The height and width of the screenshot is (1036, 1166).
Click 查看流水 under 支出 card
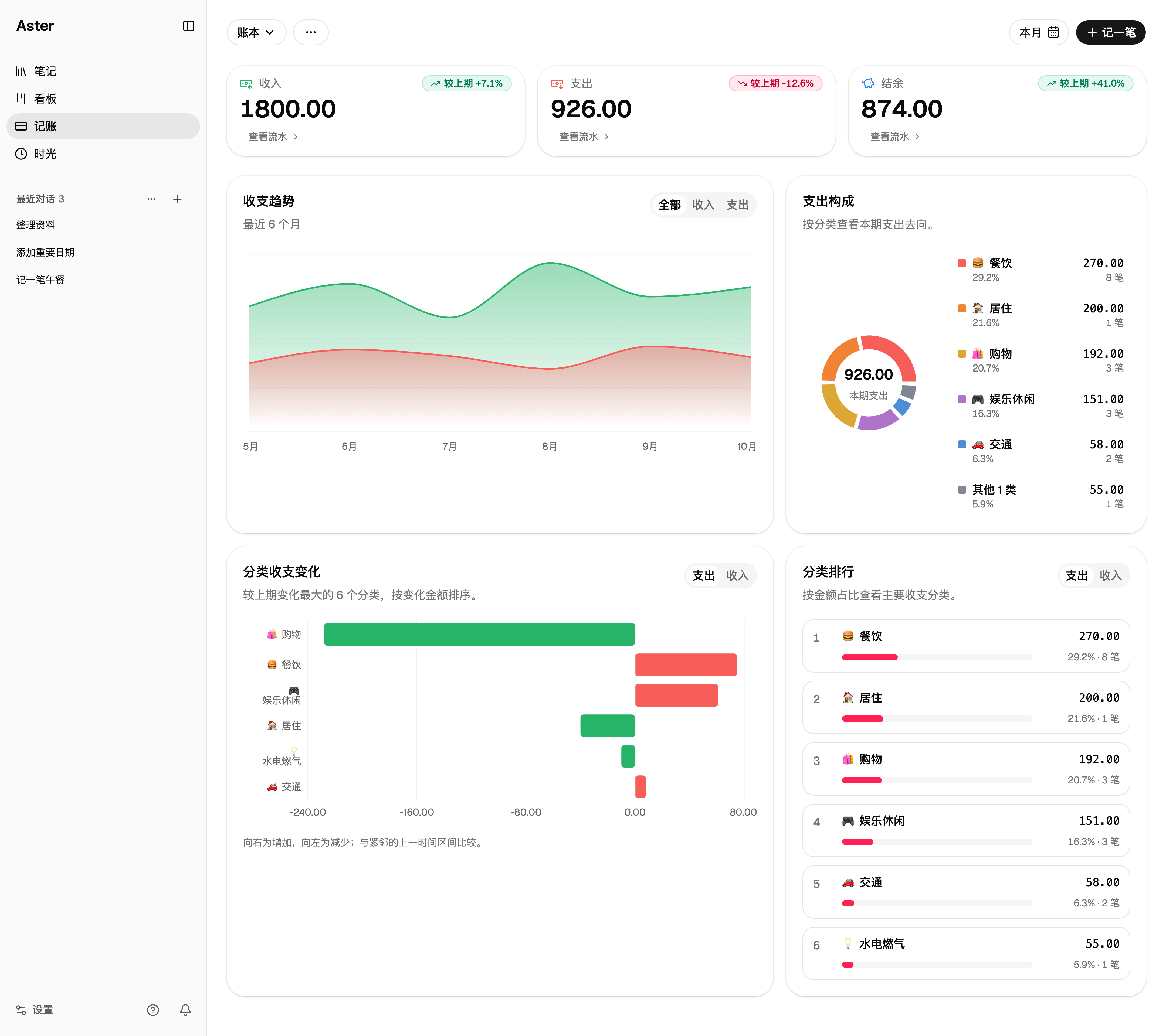(x=584, y=137)
